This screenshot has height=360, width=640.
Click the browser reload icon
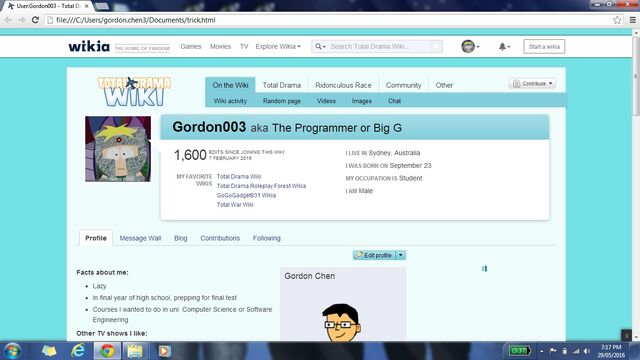click(x=36, y=20)
